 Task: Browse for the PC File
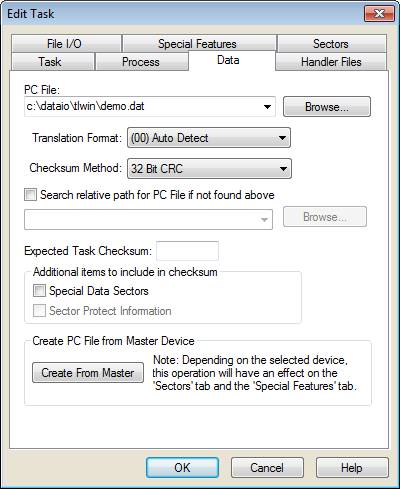(x=327, y=107)
